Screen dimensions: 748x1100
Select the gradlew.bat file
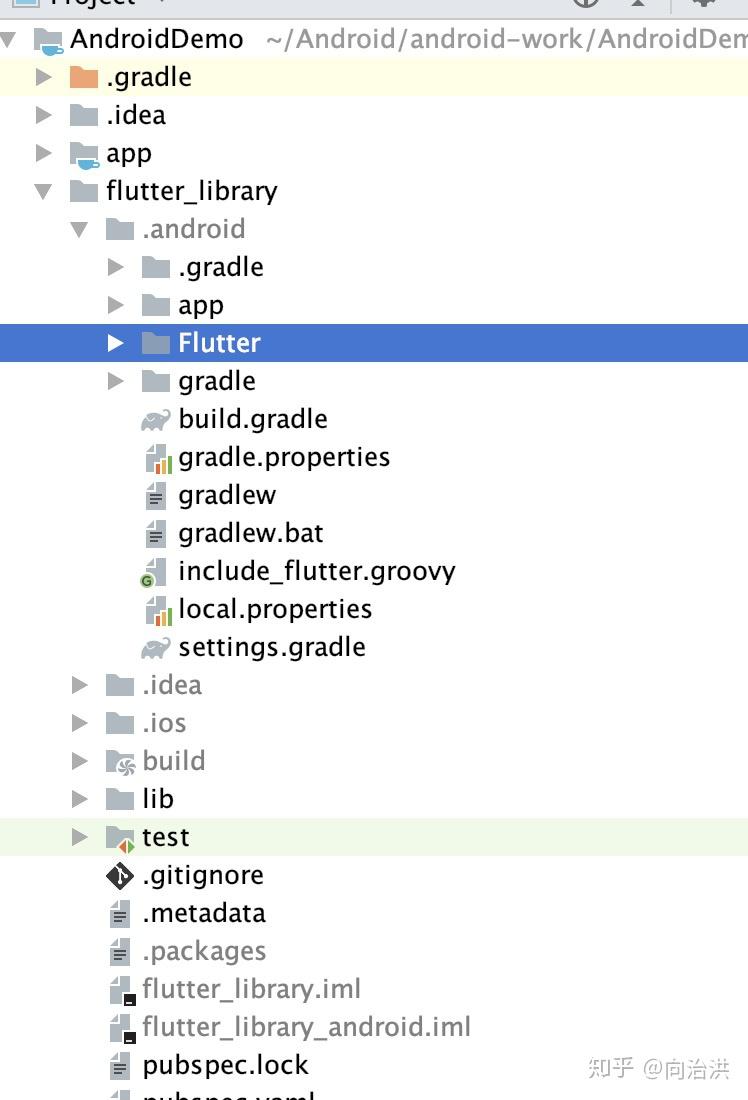tap(250, 533)
